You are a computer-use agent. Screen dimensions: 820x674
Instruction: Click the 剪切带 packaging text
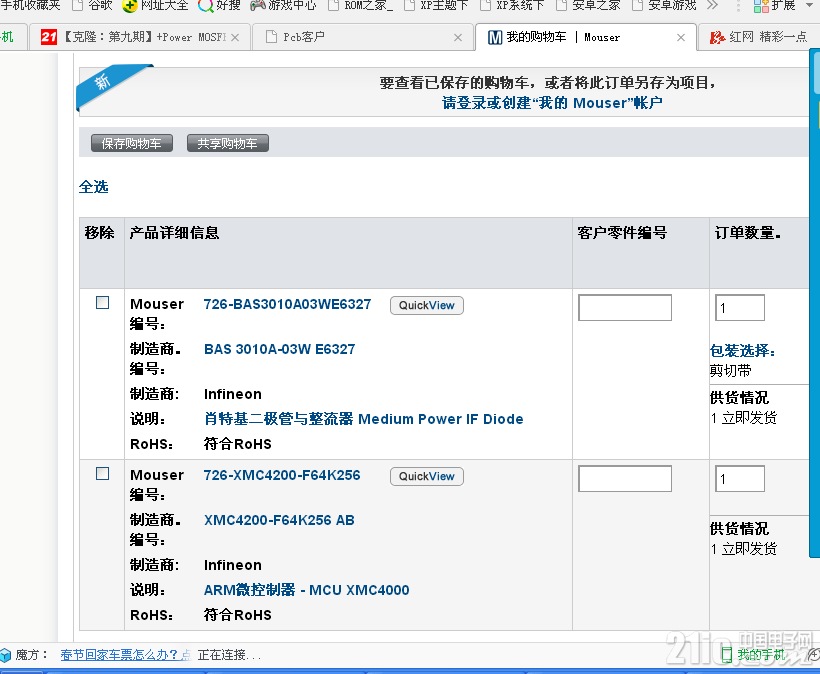coord(731,371)
